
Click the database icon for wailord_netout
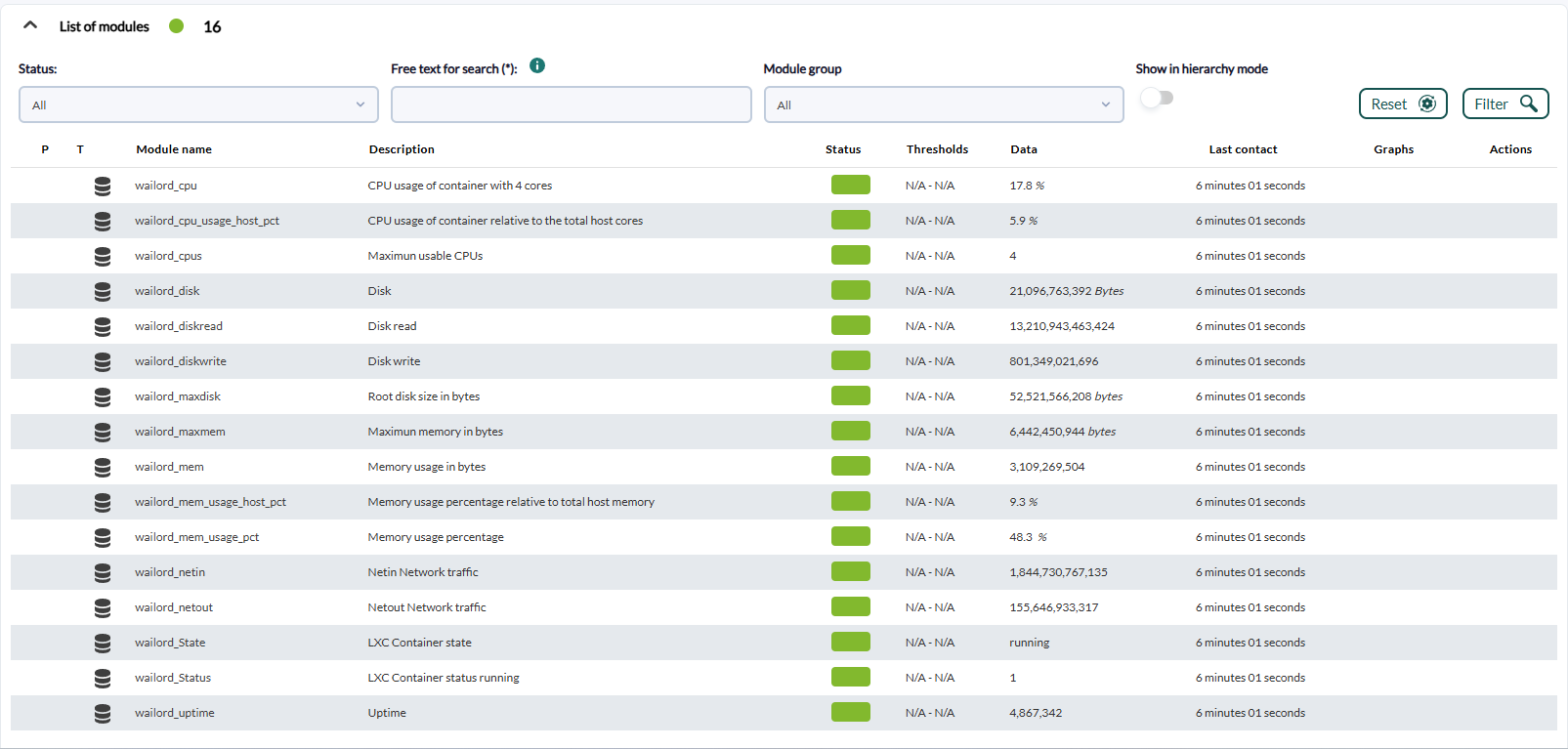(103, 607)
